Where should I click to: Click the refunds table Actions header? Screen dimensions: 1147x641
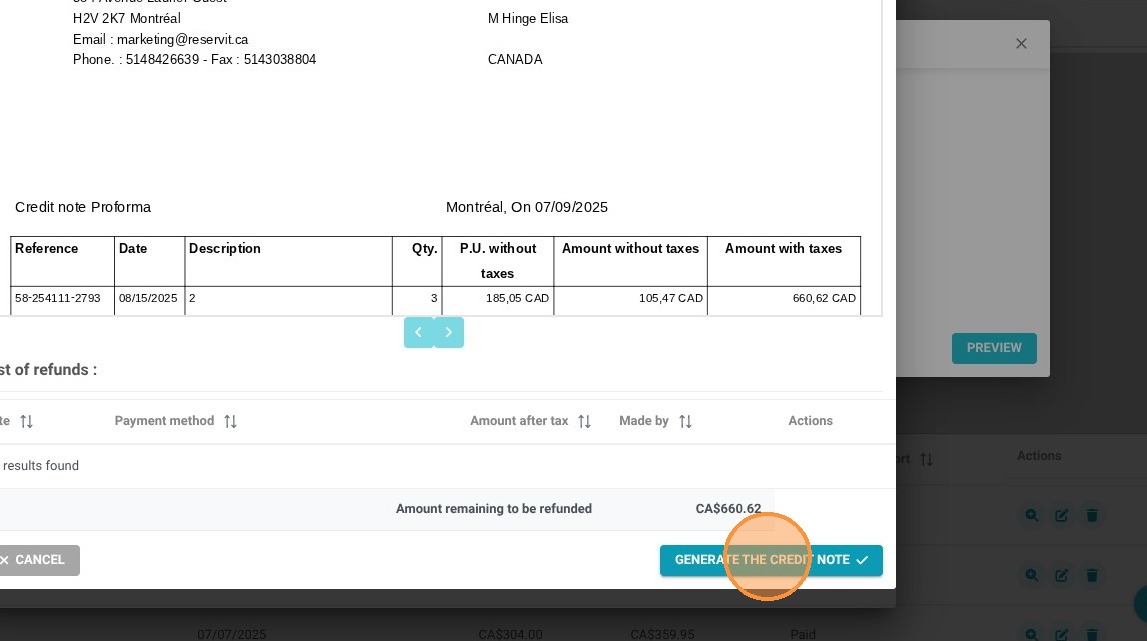811,421
